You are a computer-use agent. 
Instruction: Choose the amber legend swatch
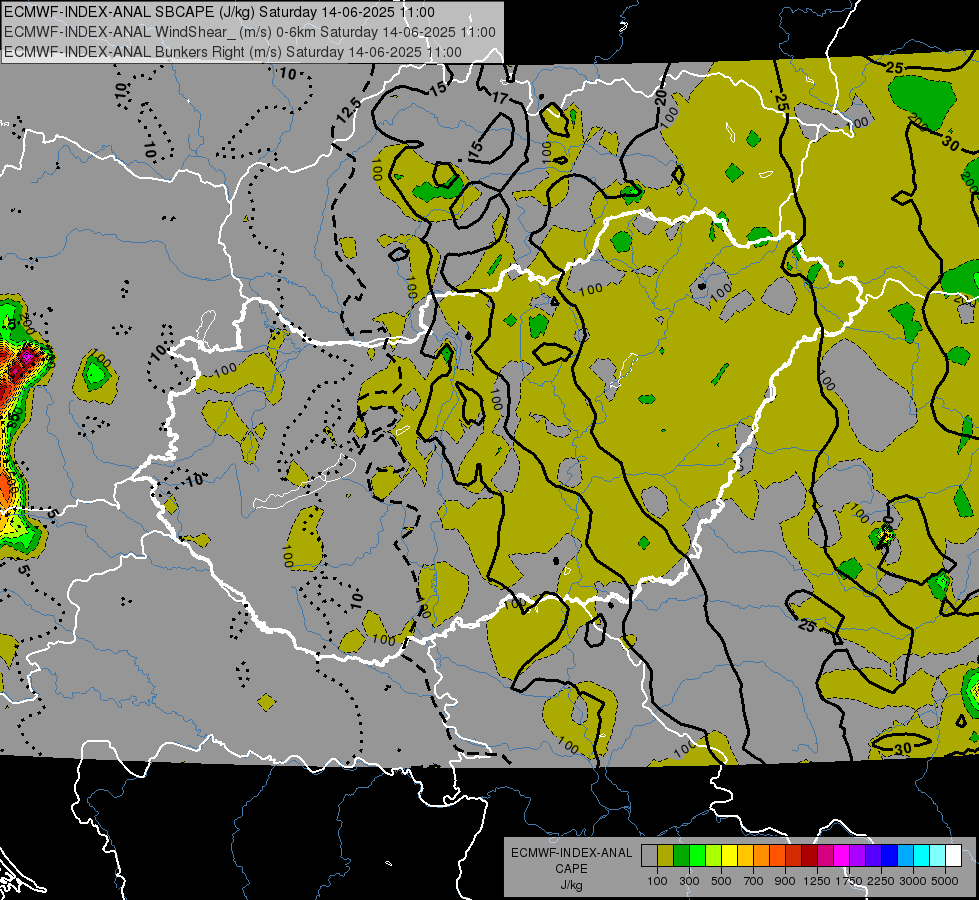click(x=745, y=856)
